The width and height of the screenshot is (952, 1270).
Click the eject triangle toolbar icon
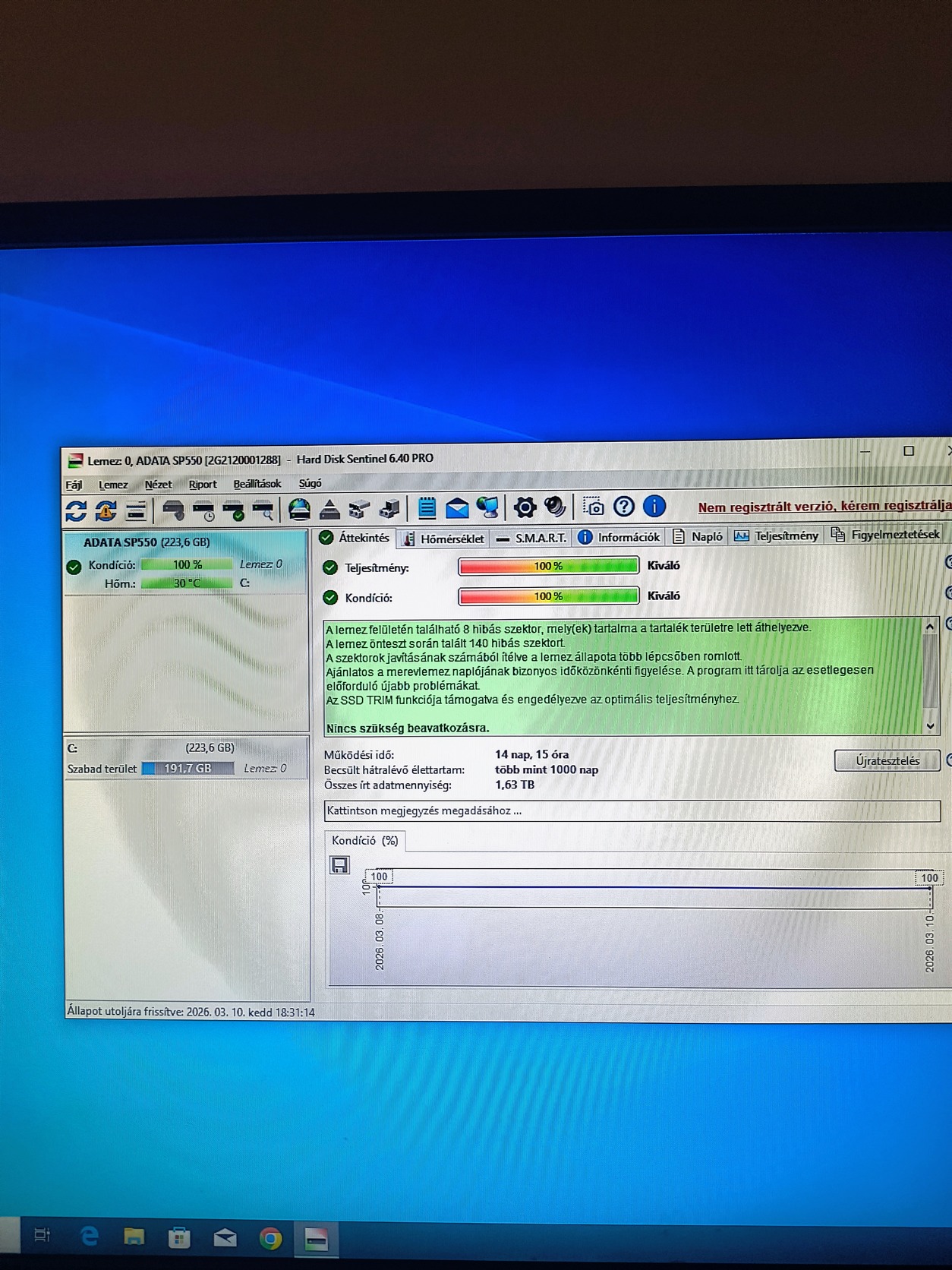[329, 510]
